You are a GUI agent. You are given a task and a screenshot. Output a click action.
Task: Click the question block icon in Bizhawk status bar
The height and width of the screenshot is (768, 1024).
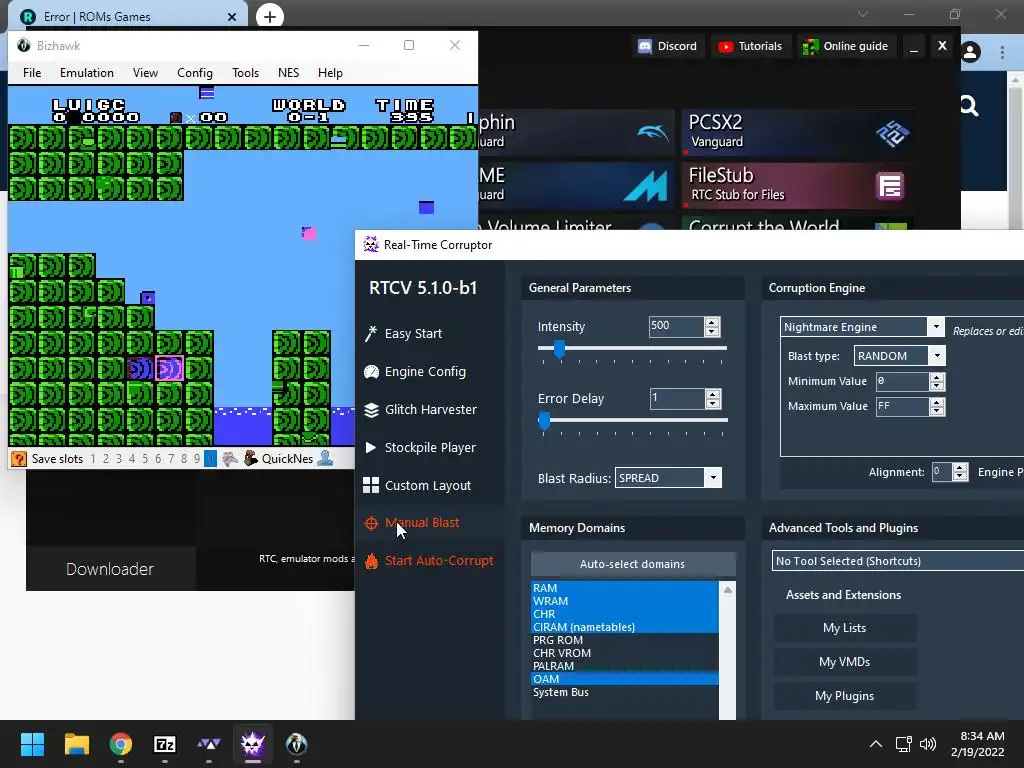tap(19, 458)
